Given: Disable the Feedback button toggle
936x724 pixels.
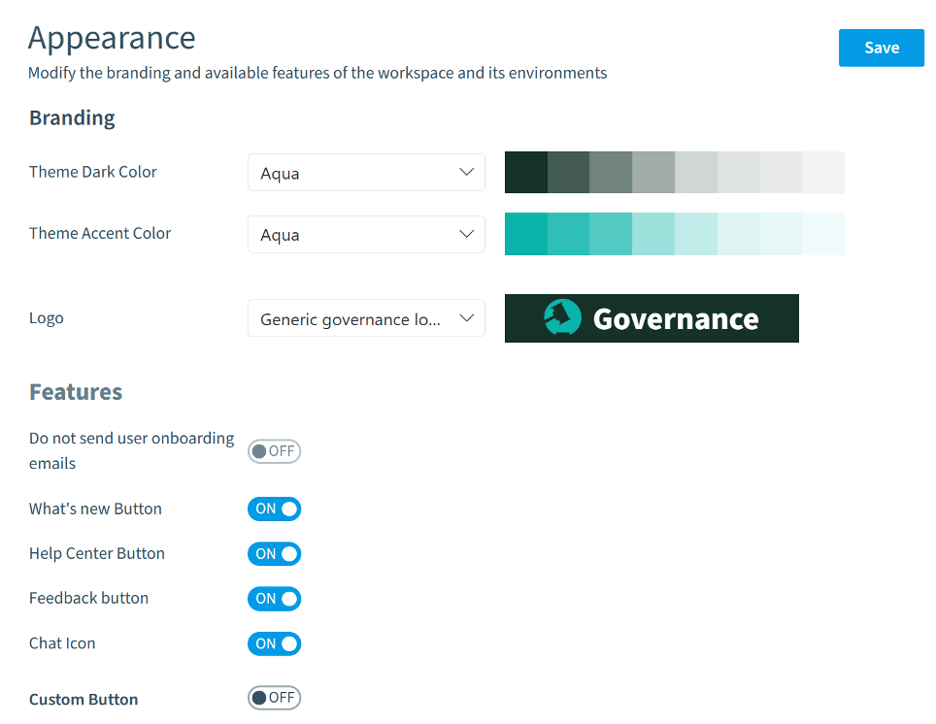Looking at the screenshot, I should pyautogui.click(x=274, y=598).
